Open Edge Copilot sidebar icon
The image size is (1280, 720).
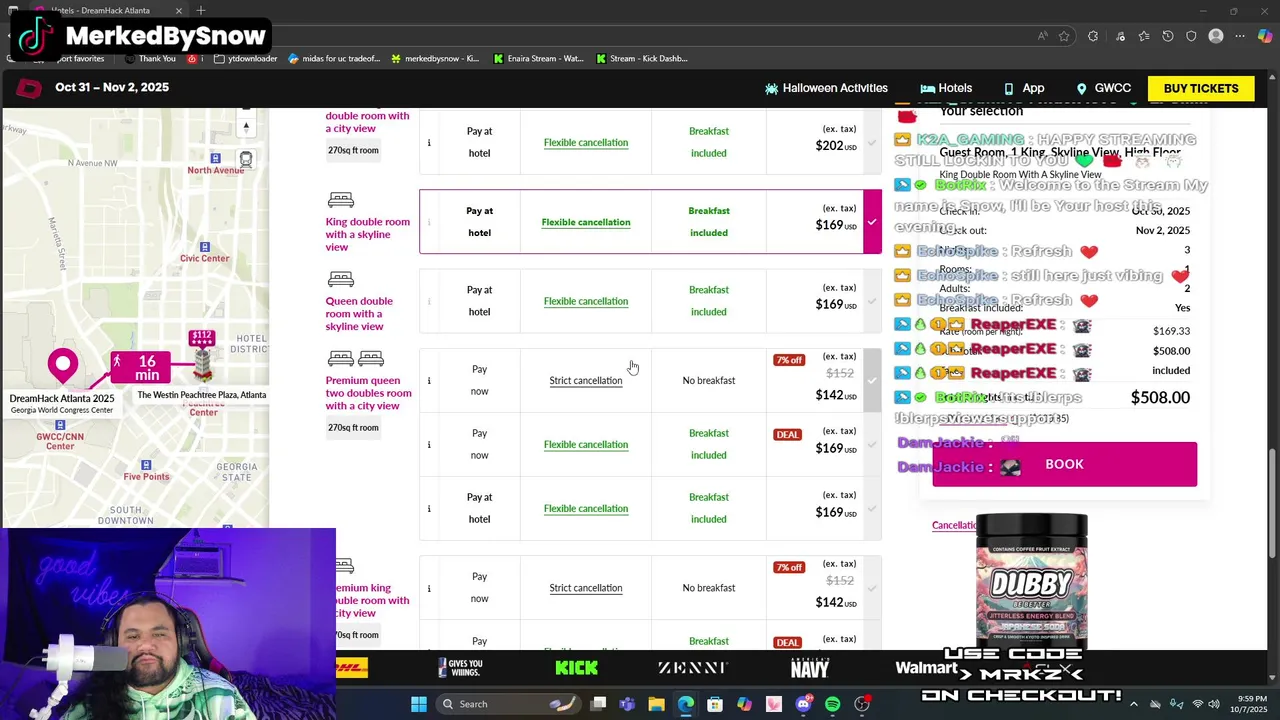click(x=1265, y=36)
